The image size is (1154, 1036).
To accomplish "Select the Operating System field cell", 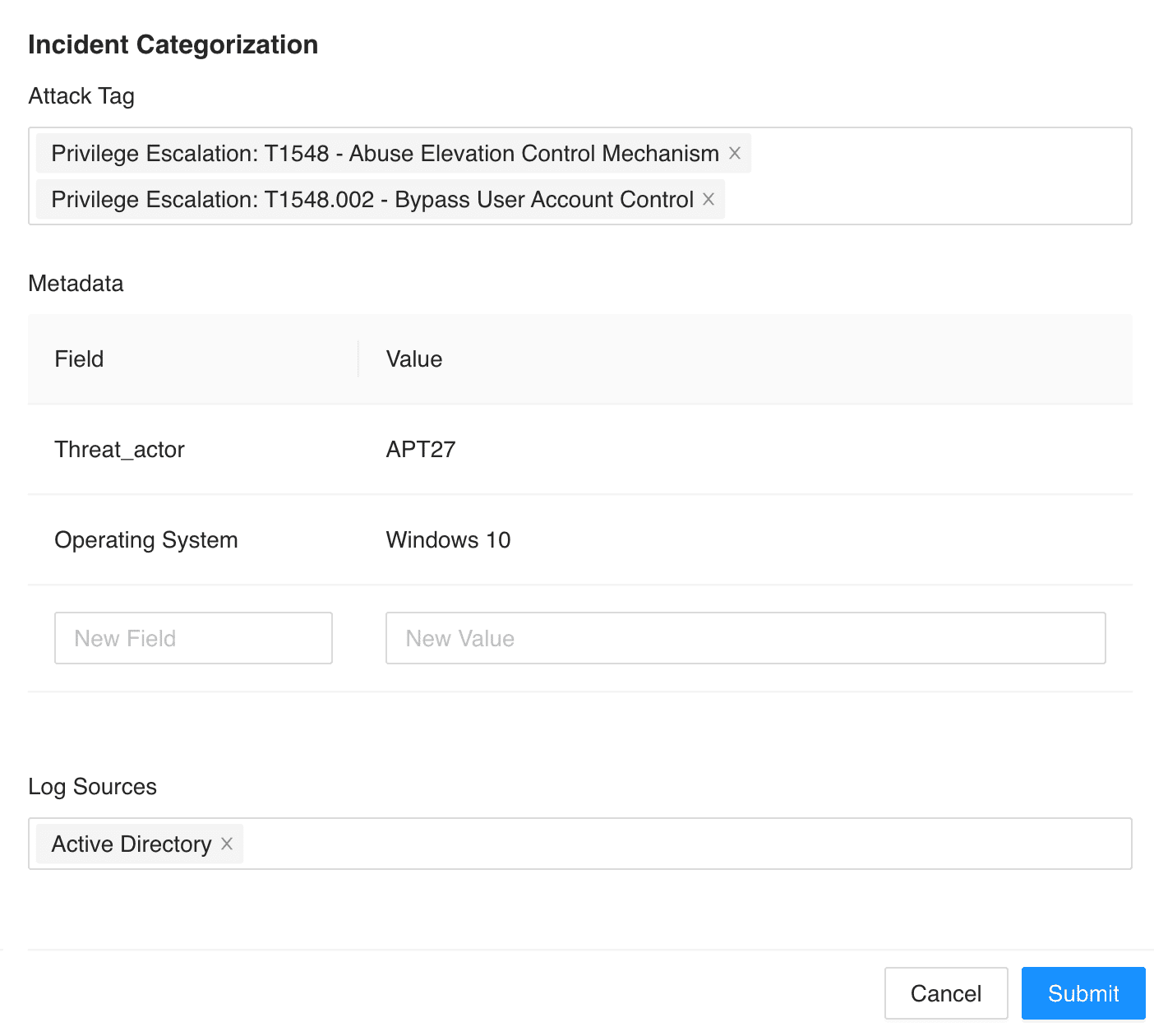I will [x=146, y=539].
